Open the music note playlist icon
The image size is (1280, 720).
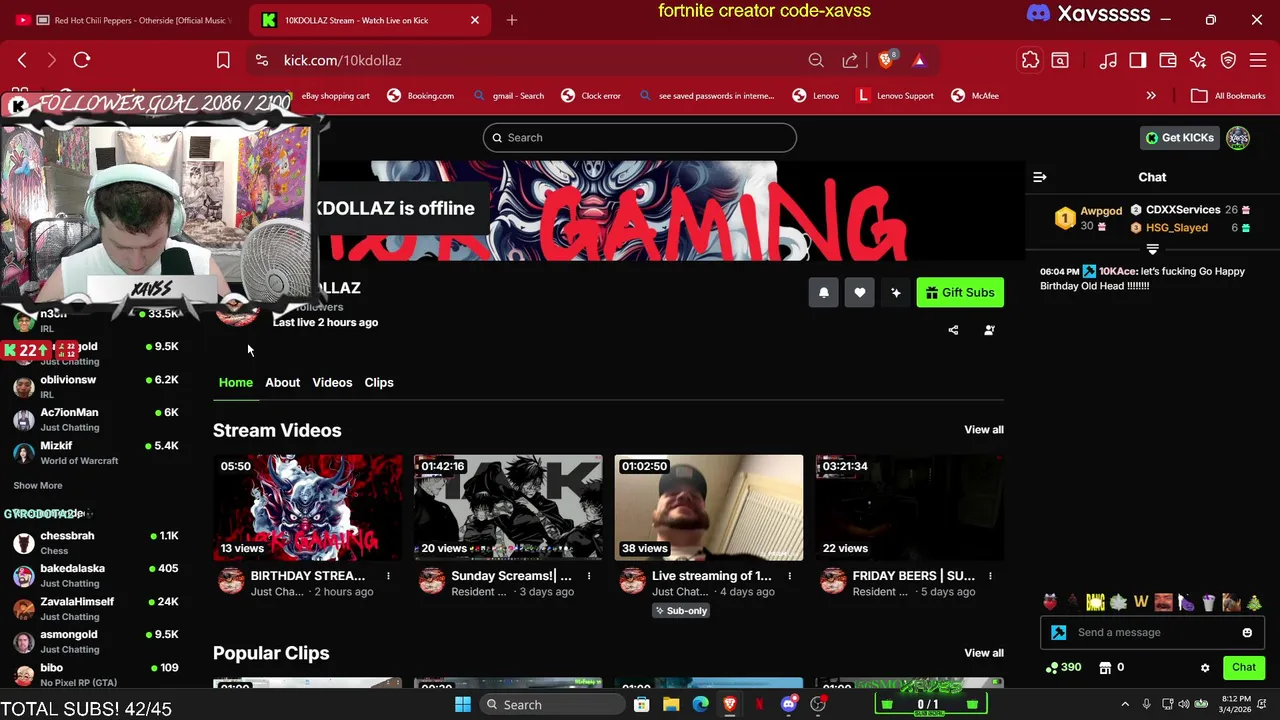[1108, 60]
